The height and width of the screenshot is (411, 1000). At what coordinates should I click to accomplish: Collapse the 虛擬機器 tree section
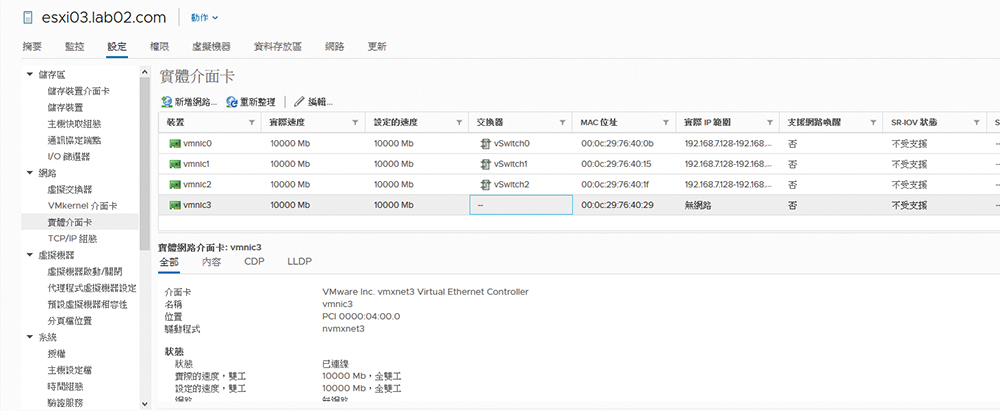(29, 255)
